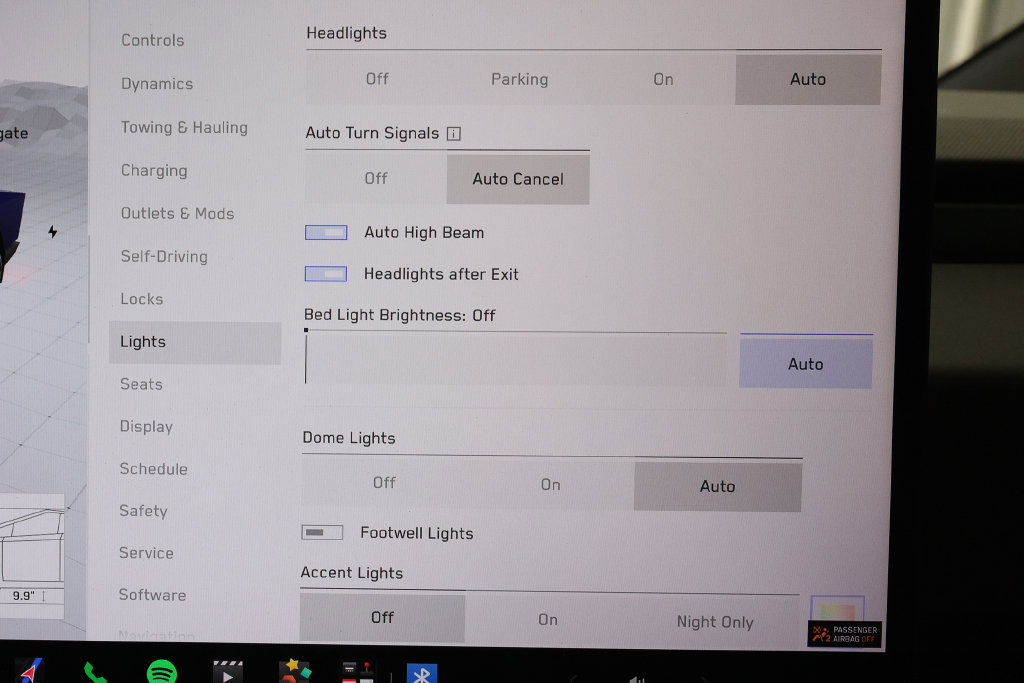This screenshot has width=1024, height=683.
Task: Set Dome Lights to On
Action: 551,484
